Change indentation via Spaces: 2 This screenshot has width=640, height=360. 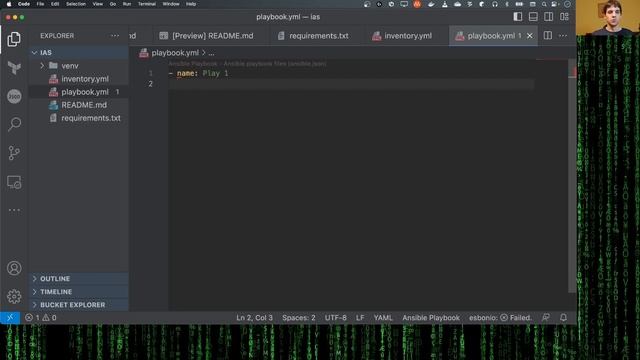[x=299, y=318]
